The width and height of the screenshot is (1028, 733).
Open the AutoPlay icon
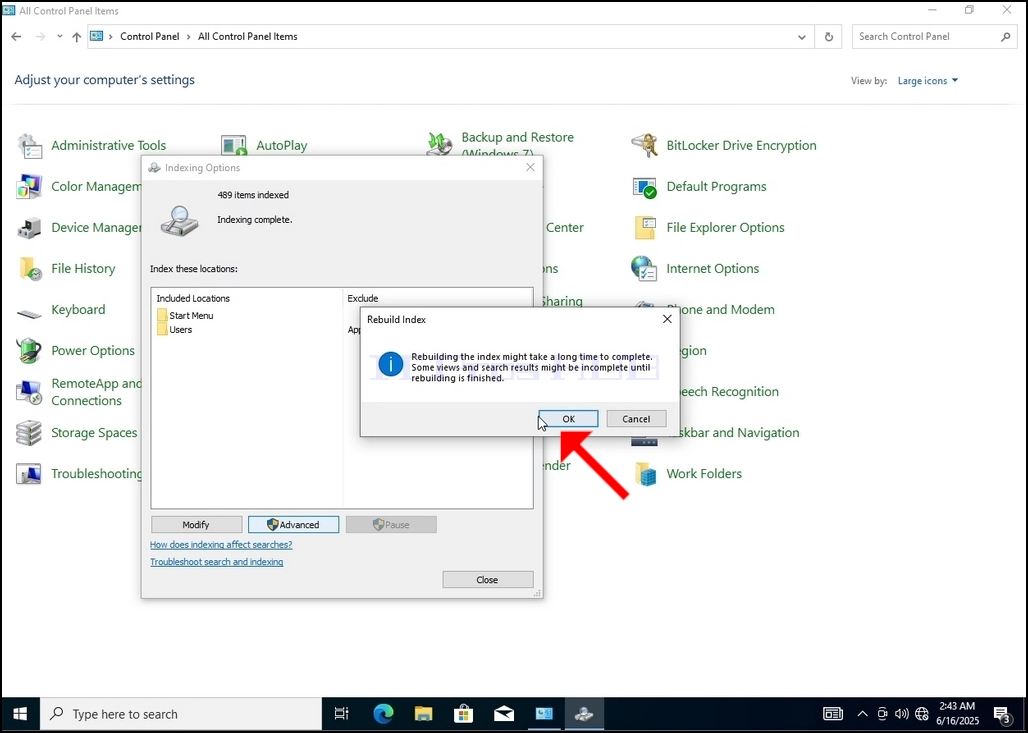[x=234, y=146]
